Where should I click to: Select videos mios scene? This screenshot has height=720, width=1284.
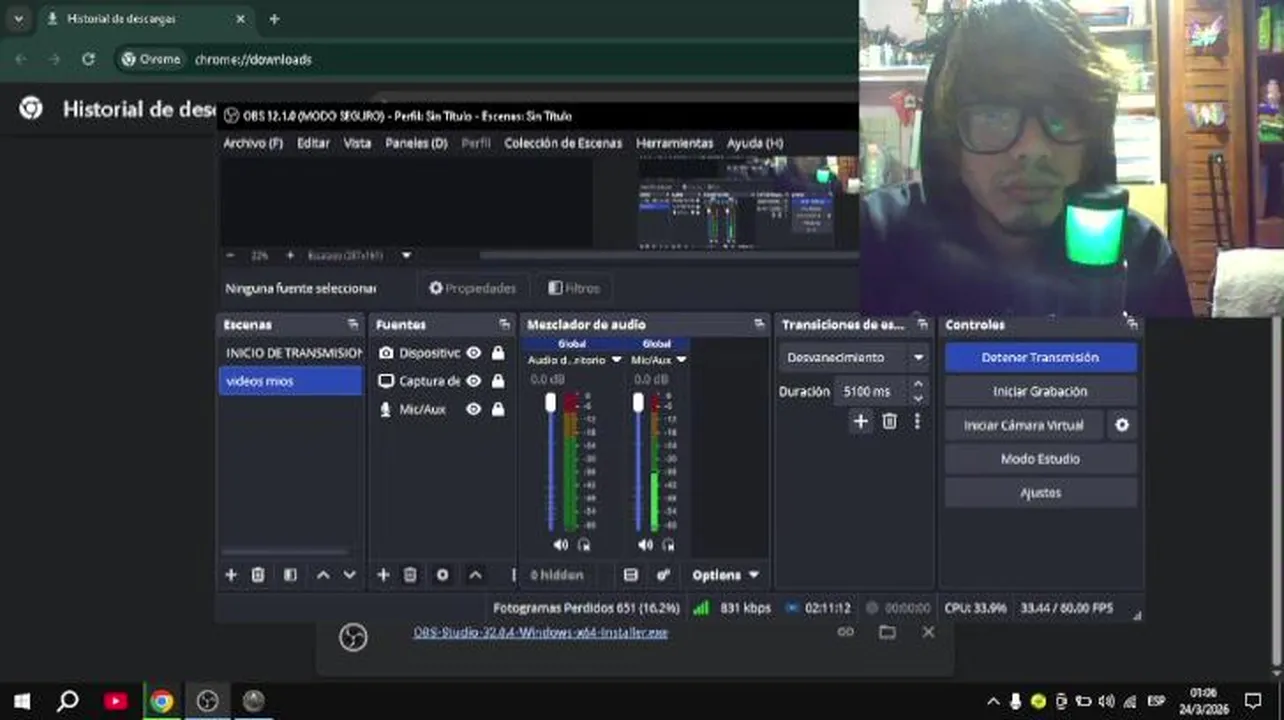click(x=291, y=381)
